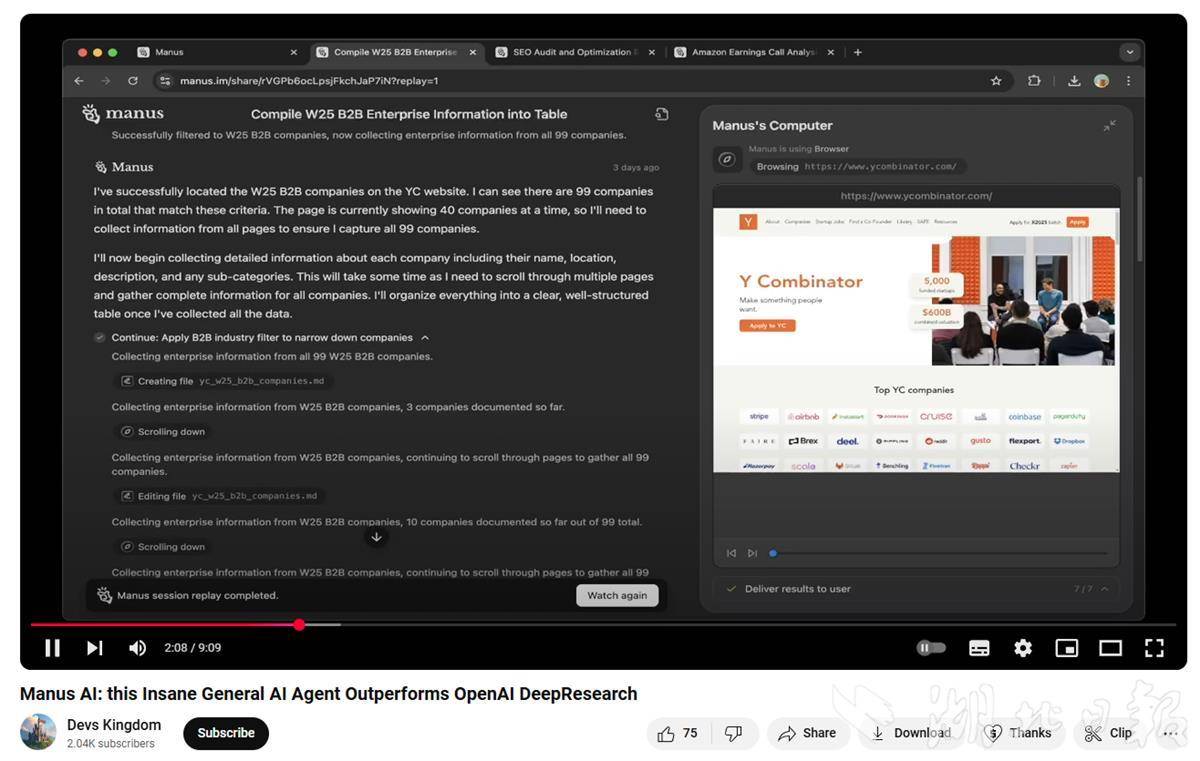The image size is (1200, 761).
Task: Go forward in the browser
Action: click(106, 81)
